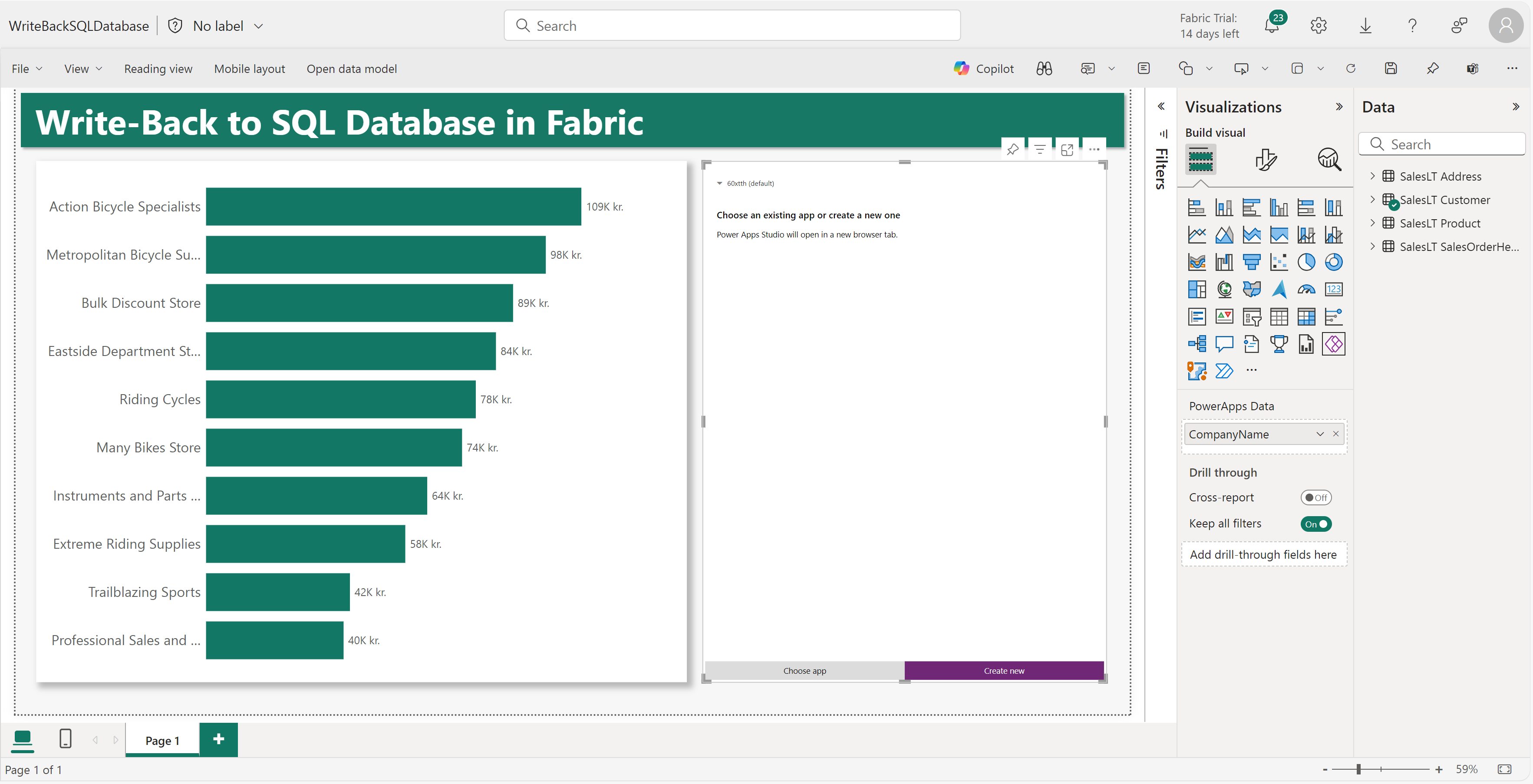Select the treemap visual
The height and width of the screenshot is (784, 1533).
[1197, 289]
